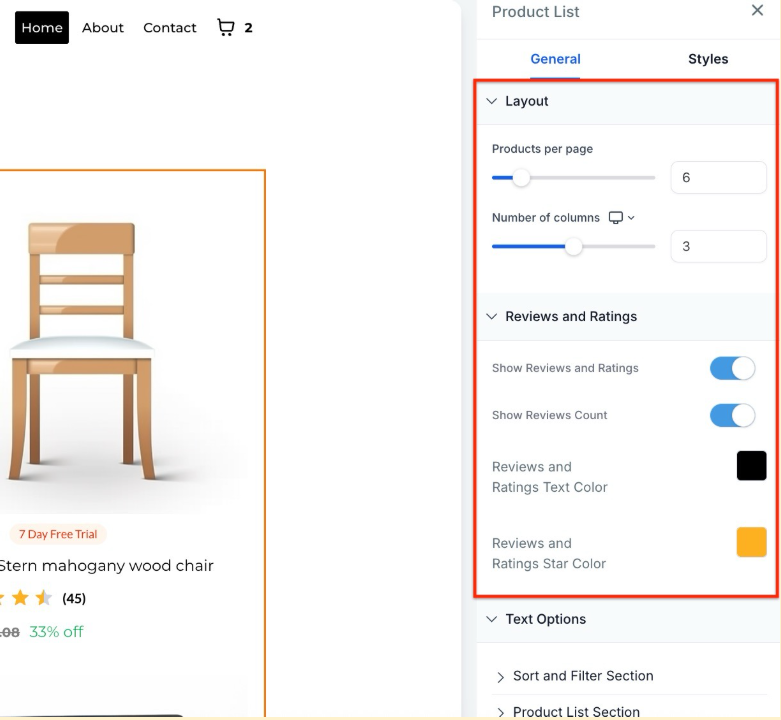Click the Products per page slider handle
The width and height of the screenshot is (781, 720).
521,178
